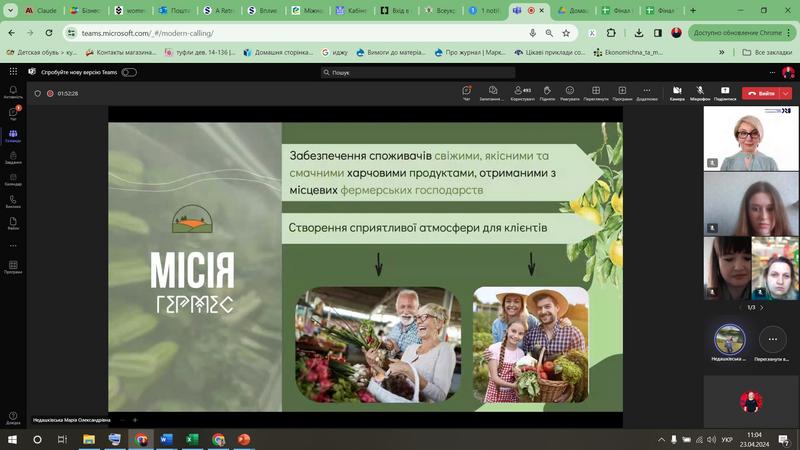Open more meeting actions (Додатково)
The width and height of the screenshot is (800, 450).
click(x=646, y=93)
